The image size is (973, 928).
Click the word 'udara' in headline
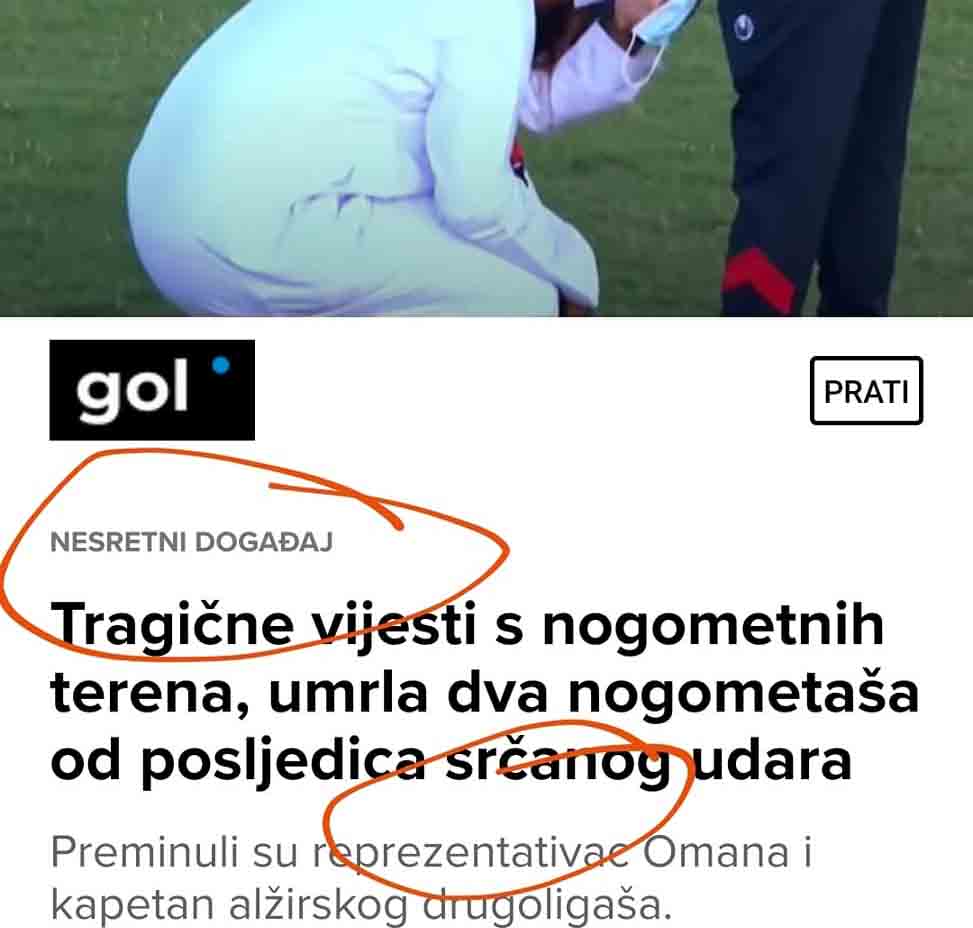[x=771, y=762]
